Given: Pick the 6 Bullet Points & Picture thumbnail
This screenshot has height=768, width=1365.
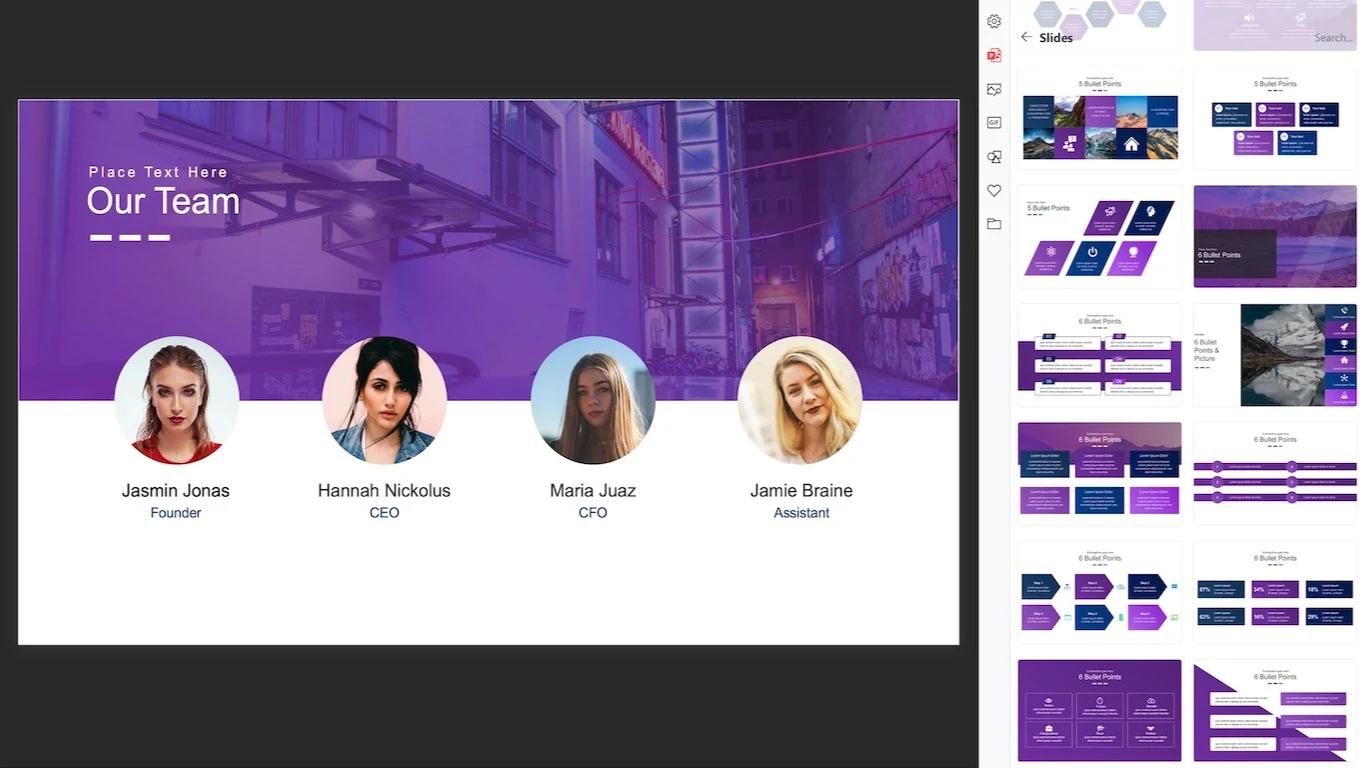Looking at the screenshot, I should [1275, 355].
